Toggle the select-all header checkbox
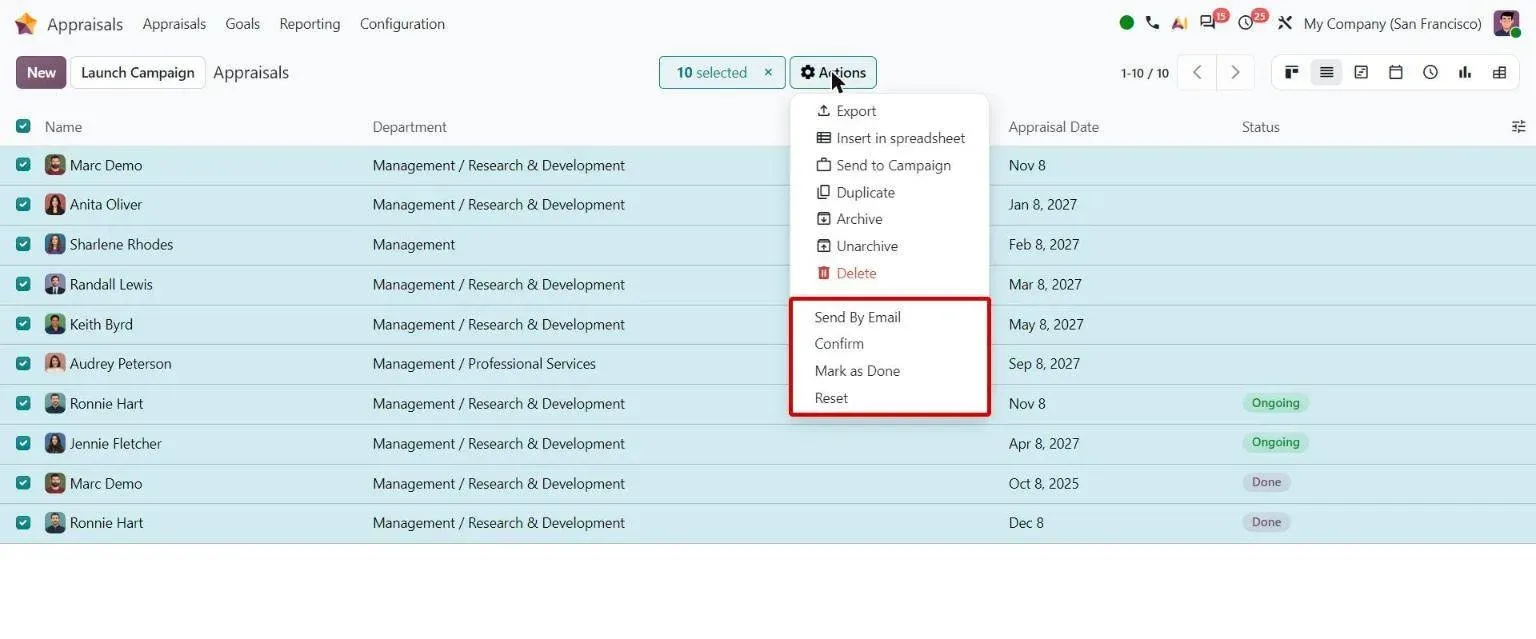This screenshot has width=1536, height=639. (23, 126)
